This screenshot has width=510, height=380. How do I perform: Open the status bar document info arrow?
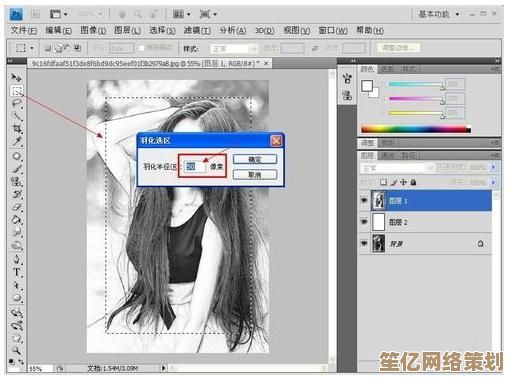pos(163,368)
